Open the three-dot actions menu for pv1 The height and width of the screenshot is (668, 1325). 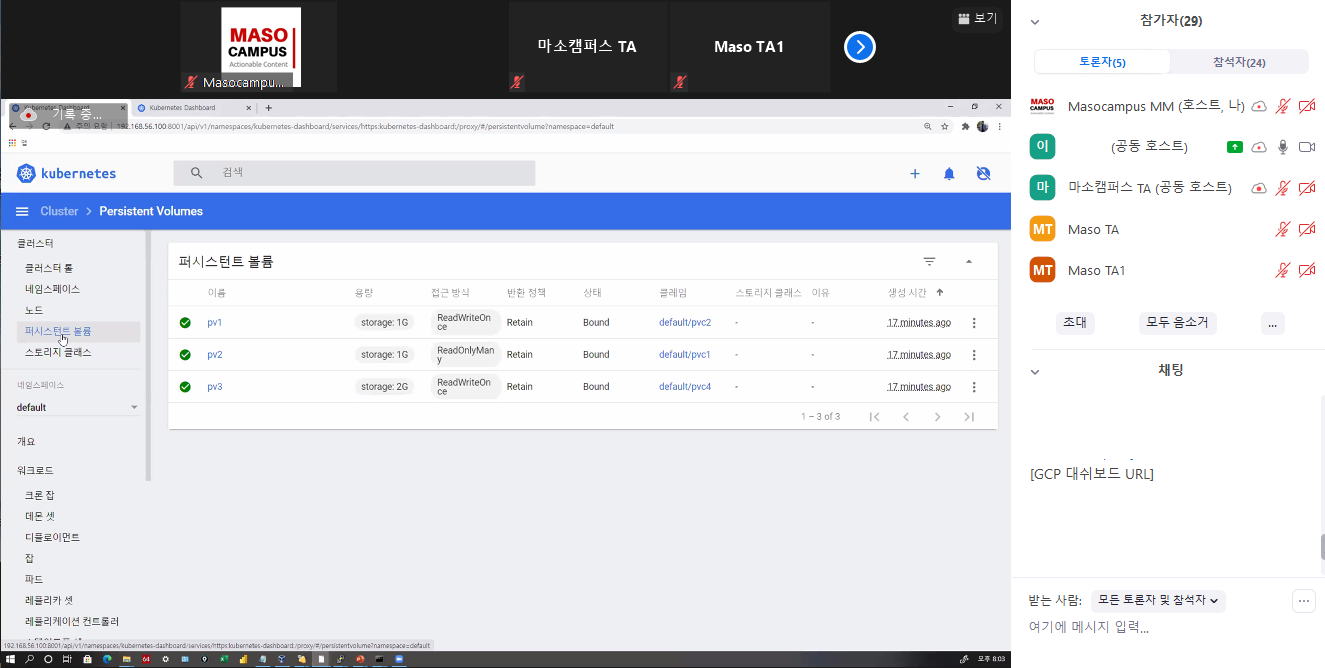[974, 323]
